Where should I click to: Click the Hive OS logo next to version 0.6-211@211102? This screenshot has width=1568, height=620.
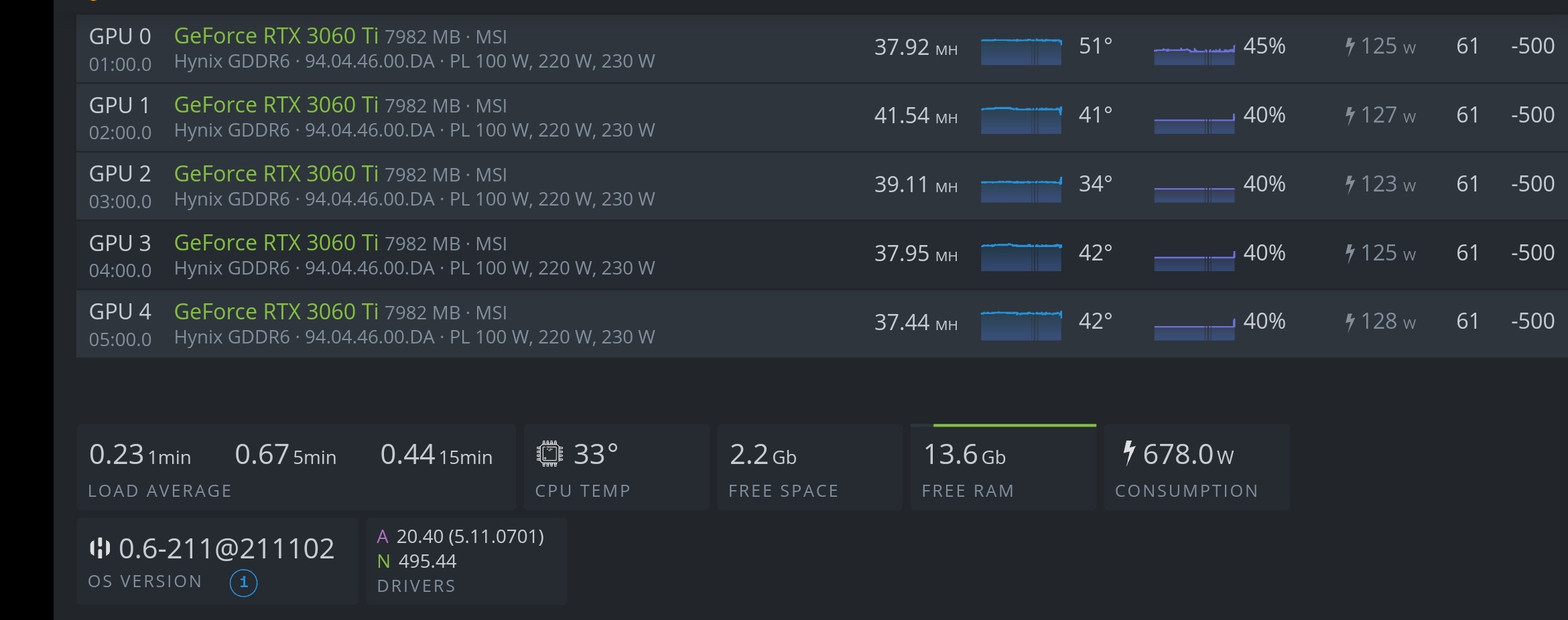(99, 548)
